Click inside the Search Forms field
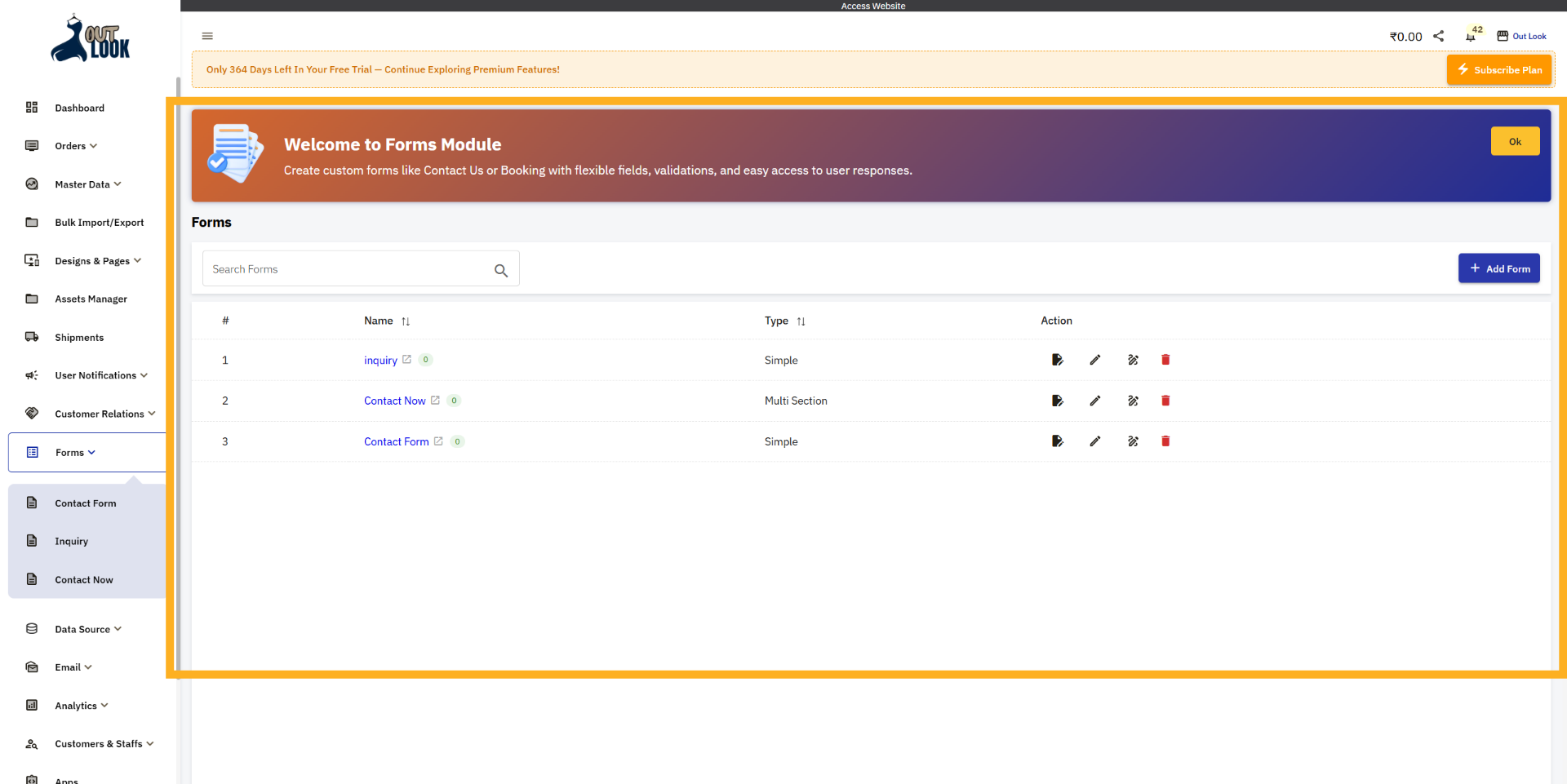 coord(343,268)
